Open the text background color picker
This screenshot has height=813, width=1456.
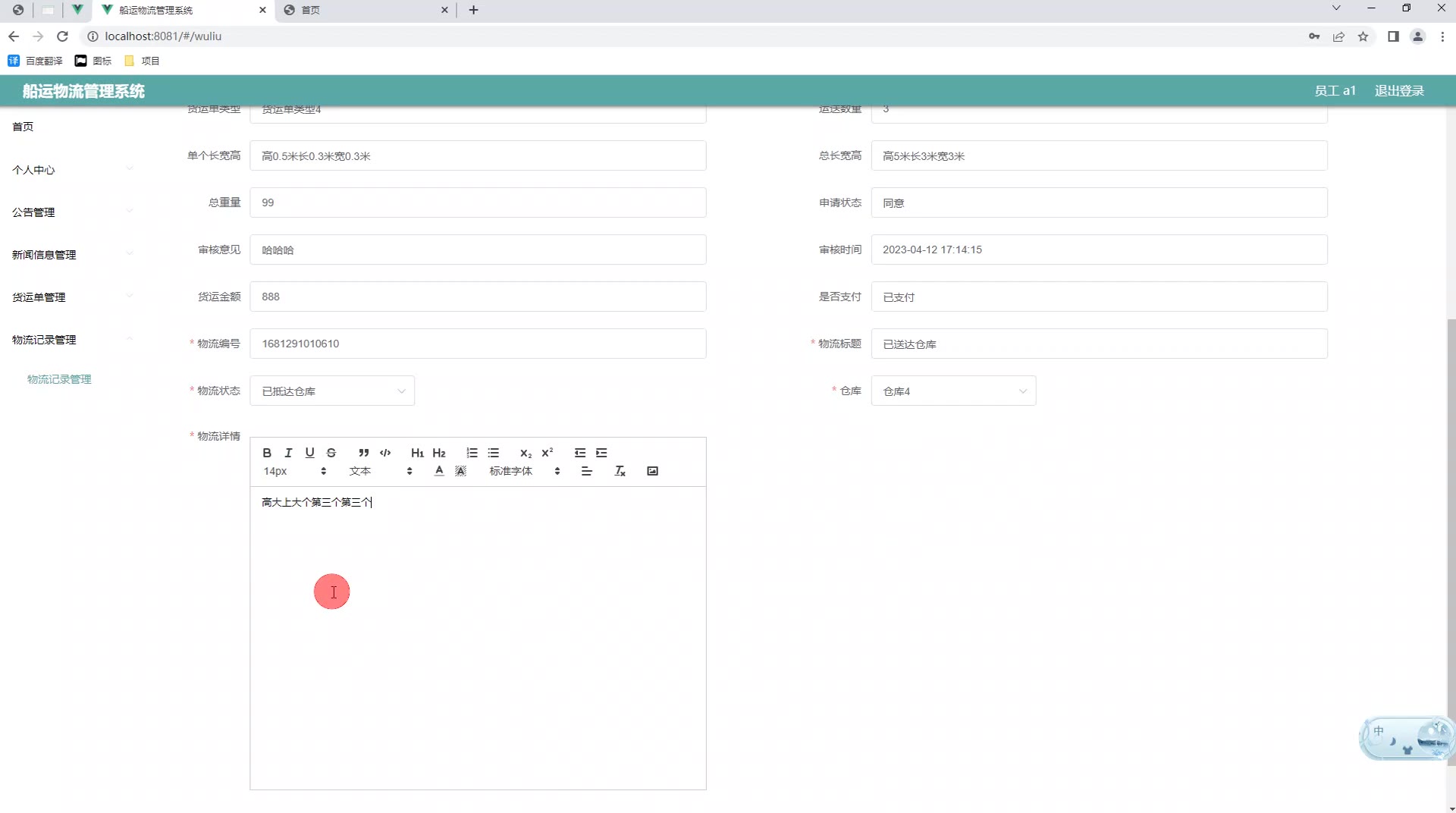(x=460, y=471)
